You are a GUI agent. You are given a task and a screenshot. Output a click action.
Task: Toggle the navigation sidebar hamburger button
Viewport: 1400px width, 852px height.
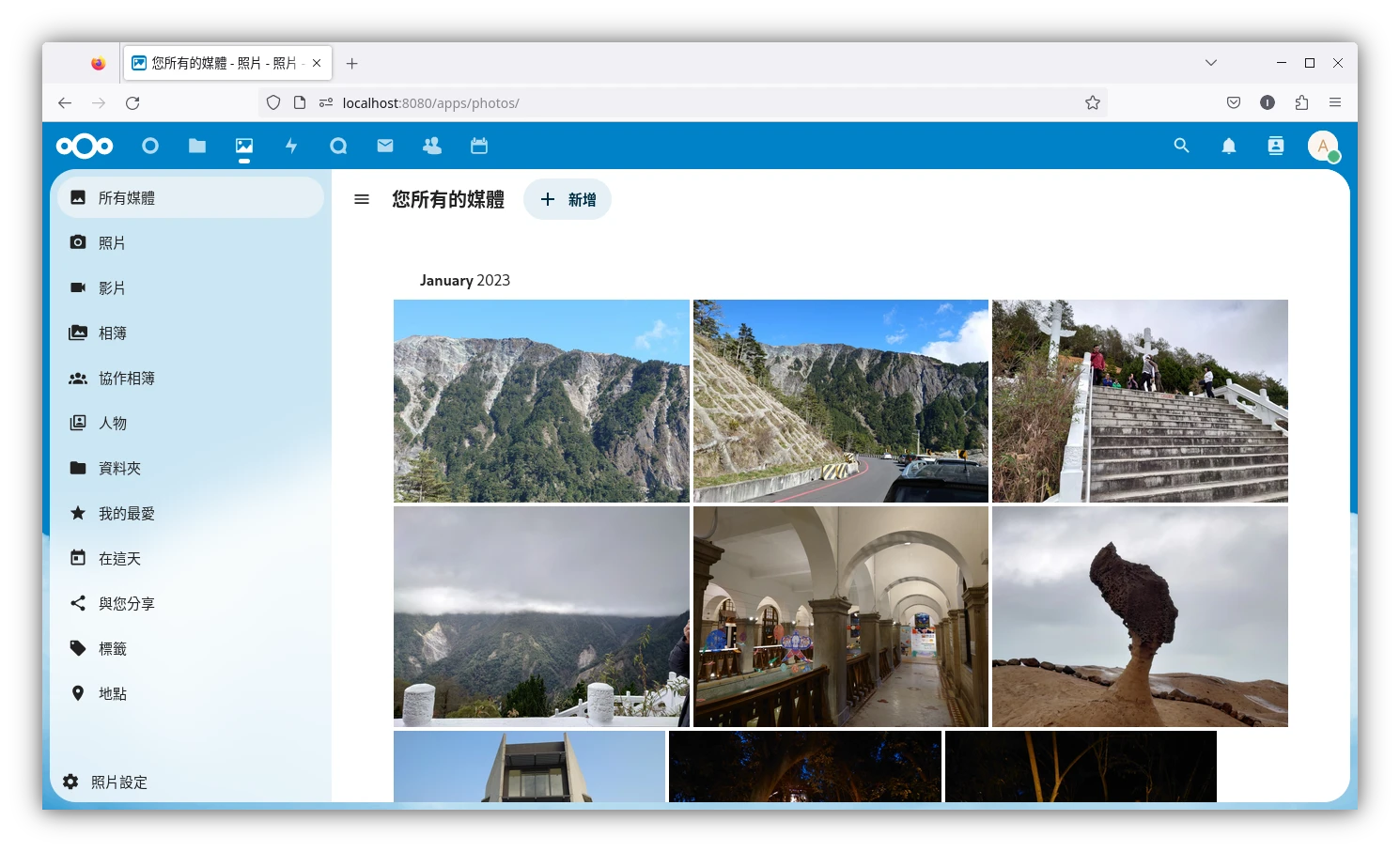coord(362,199)
